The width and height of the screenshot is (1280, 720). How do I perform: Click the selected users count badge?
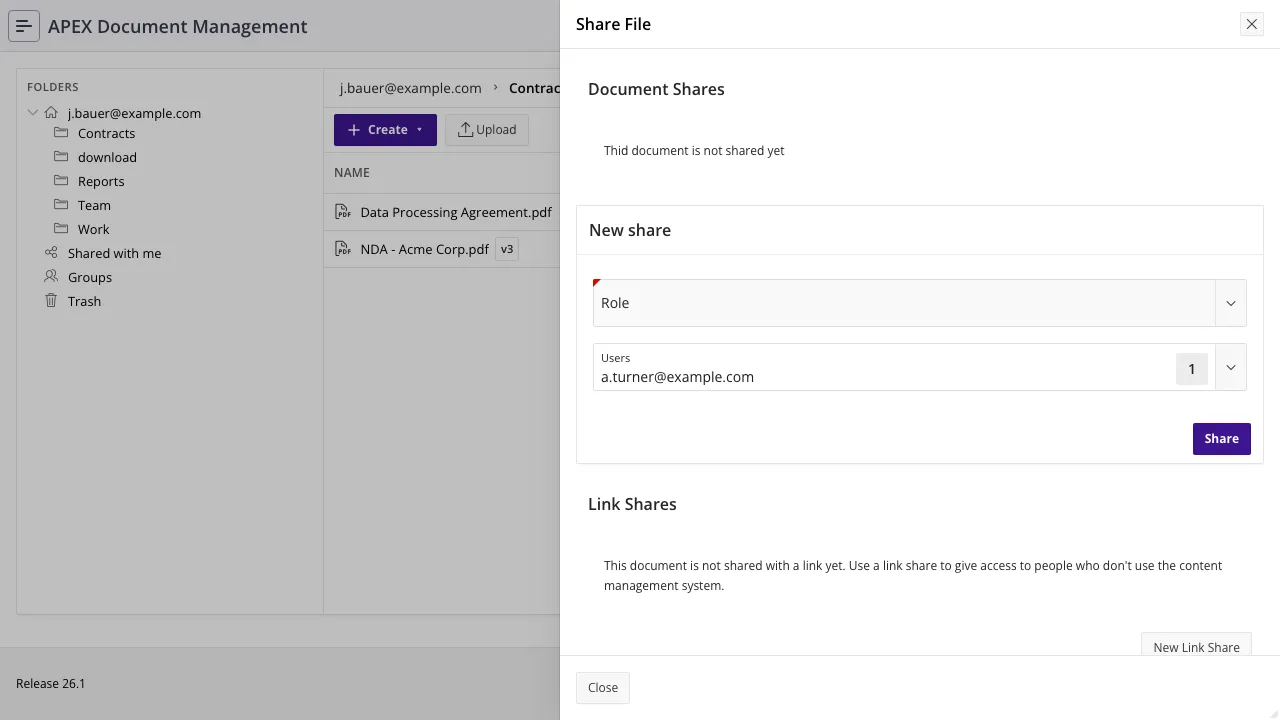pos(1191,369)
